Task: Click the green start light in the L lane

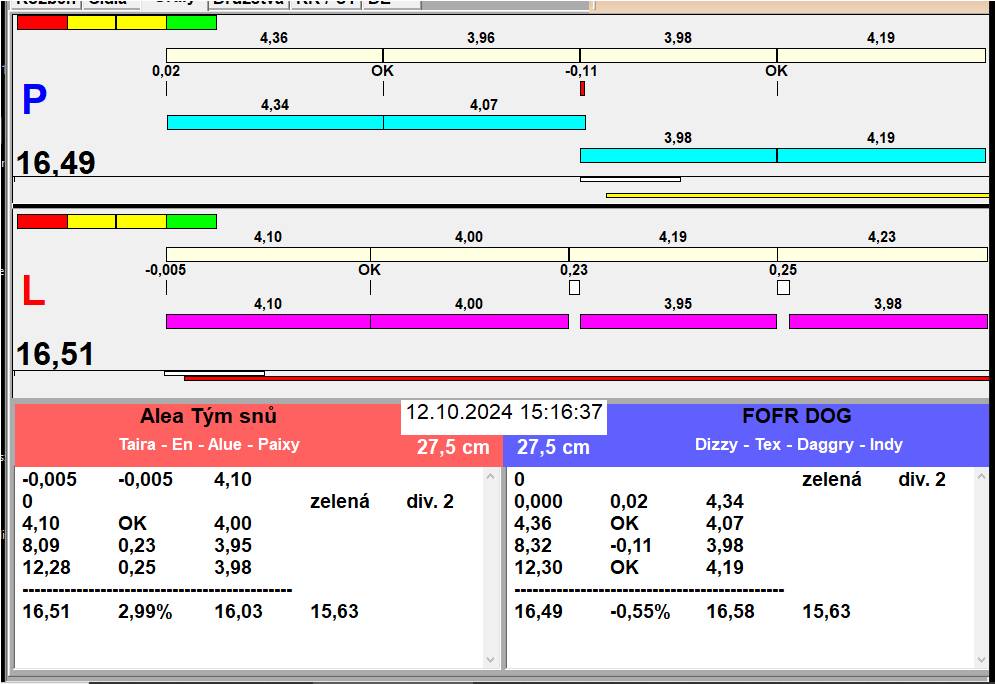Action: click(192, 221)
